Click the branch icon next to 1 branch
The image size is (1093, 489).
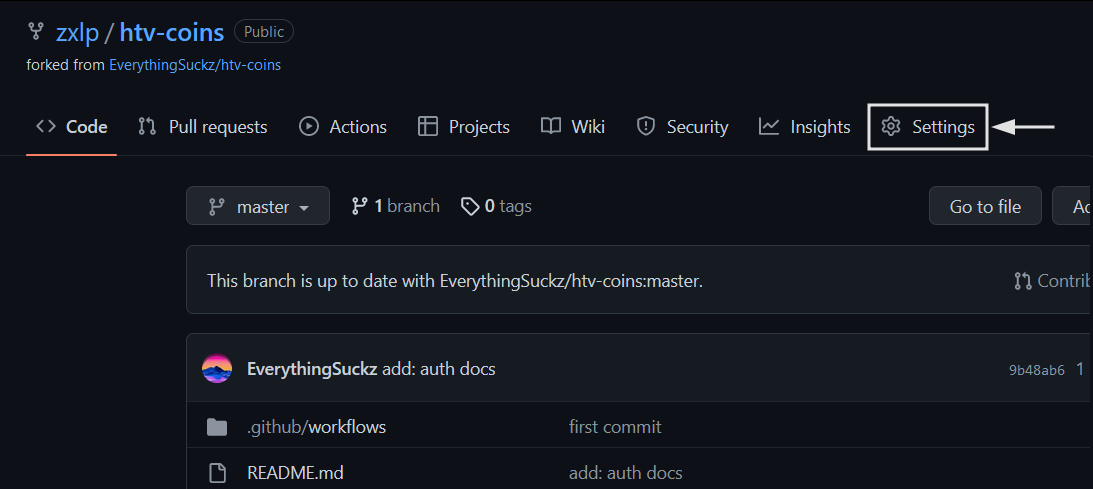360,206
